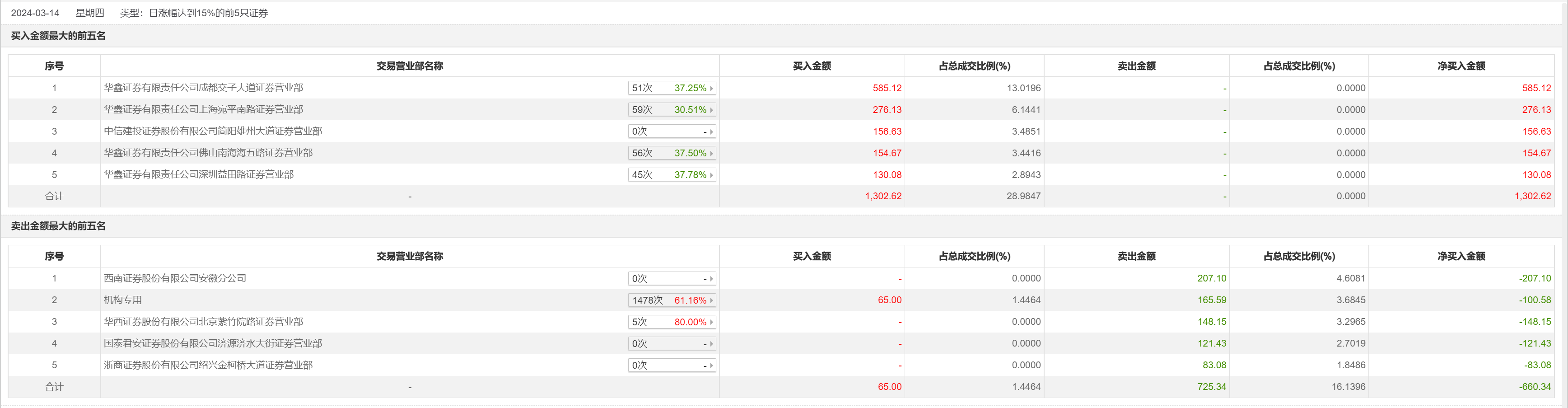Open 华鑫证券成都交子大道证券营业部 link
The width and height of the screenshot is (1568, 408).
pos(203,88)
